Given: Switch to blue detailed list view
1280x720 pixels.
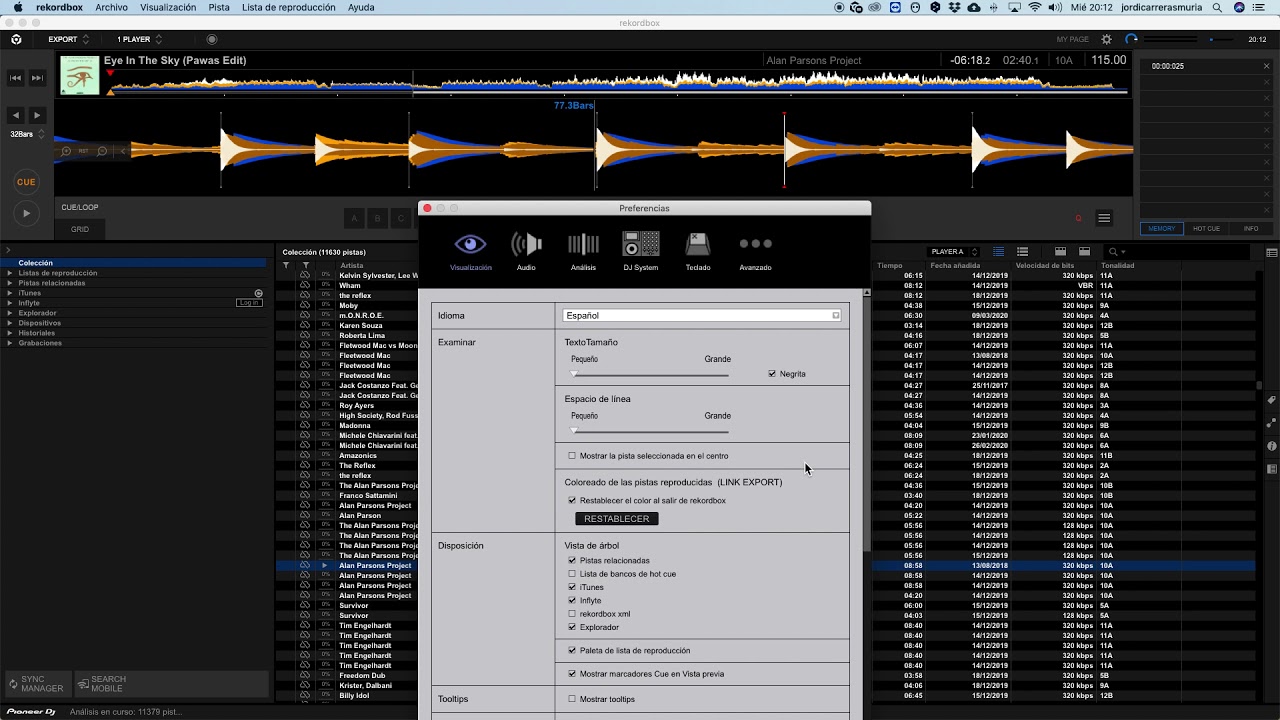Looking at the screenshot, I should (998, 252).
